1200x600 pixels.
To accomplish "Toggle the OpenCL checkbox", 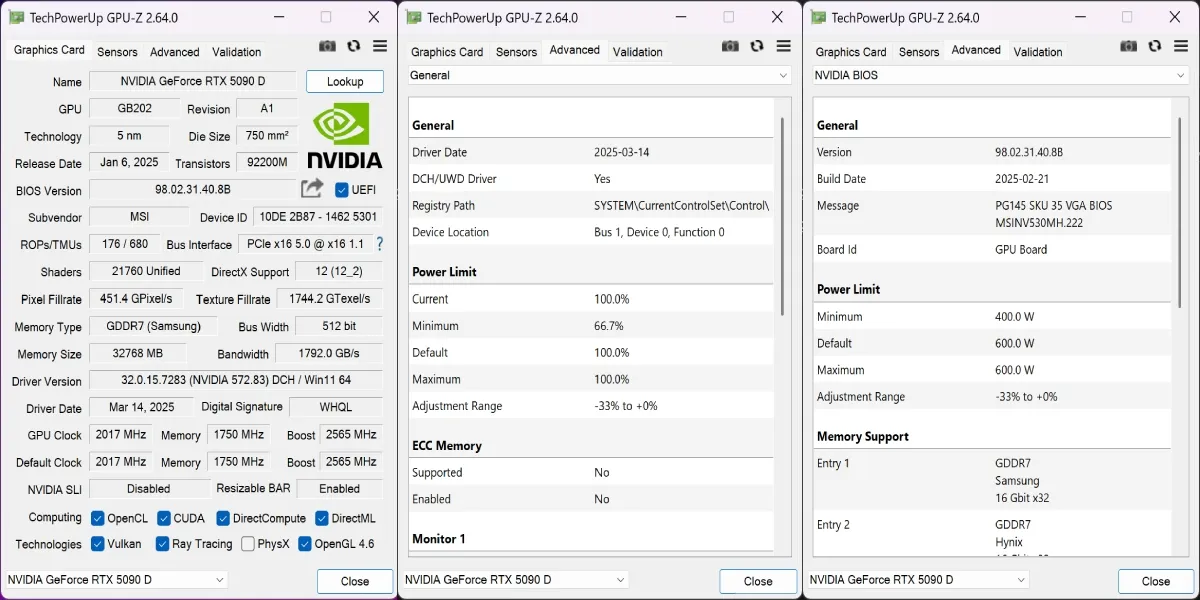I will coord(98,518).
